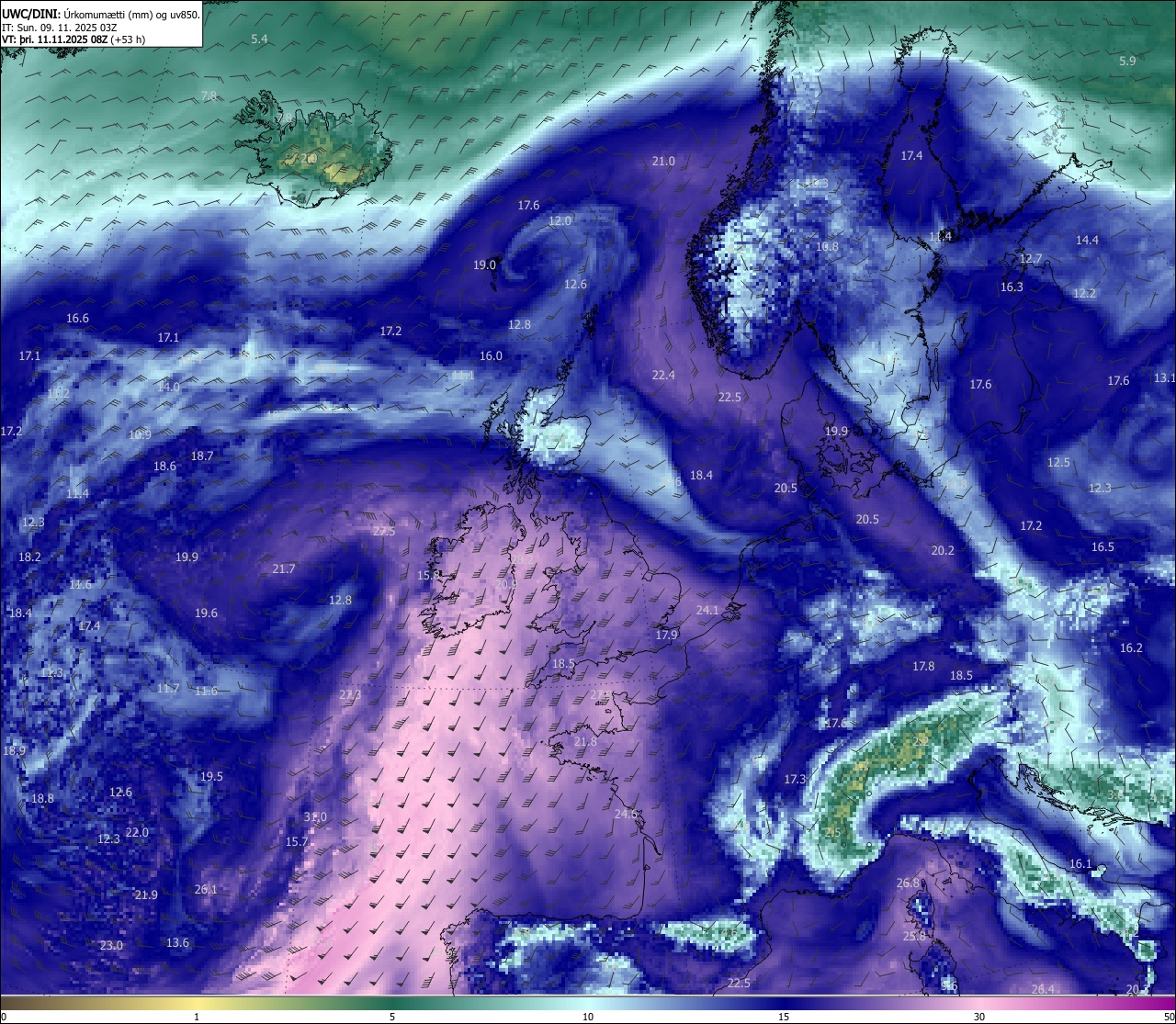The image size is (1176, 1024).
Task: Select the 16.6 value on the map
Action: coord(77,318)
